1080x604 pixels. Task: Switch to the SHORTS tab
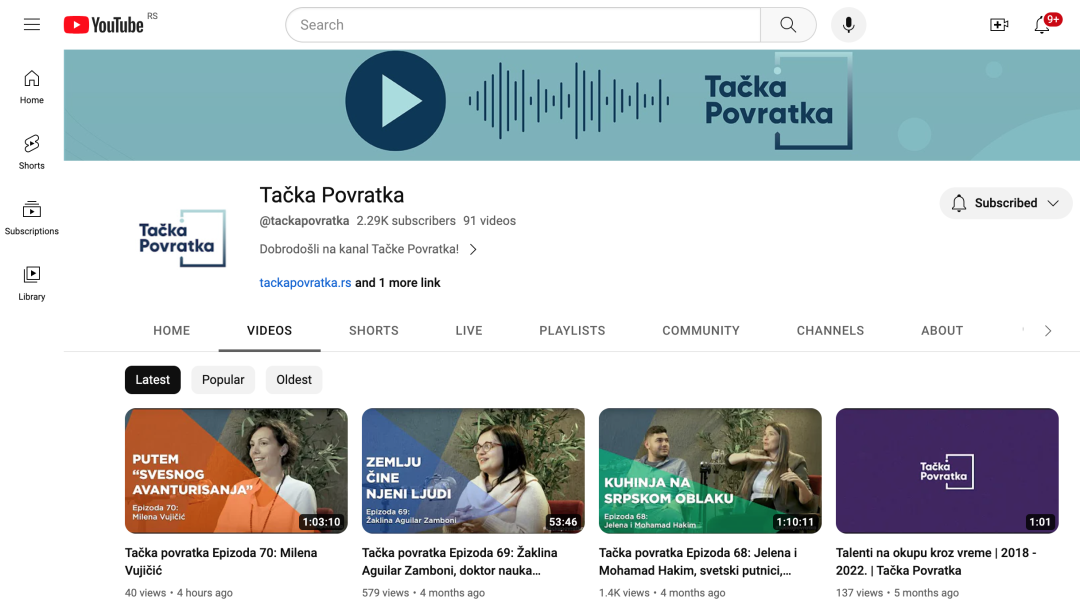373,331
